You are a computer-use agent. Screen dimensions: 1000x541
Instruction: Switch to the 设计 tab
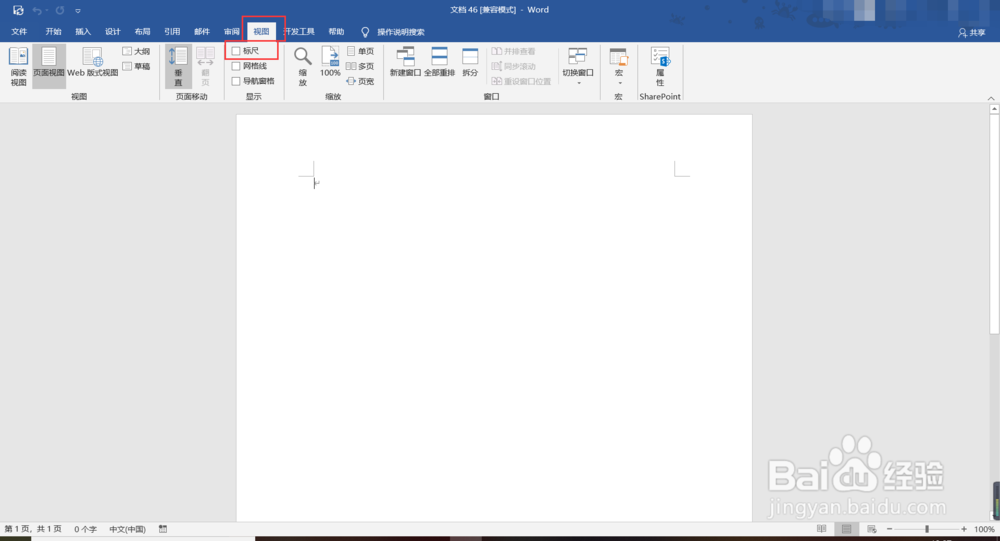point(113,31)
